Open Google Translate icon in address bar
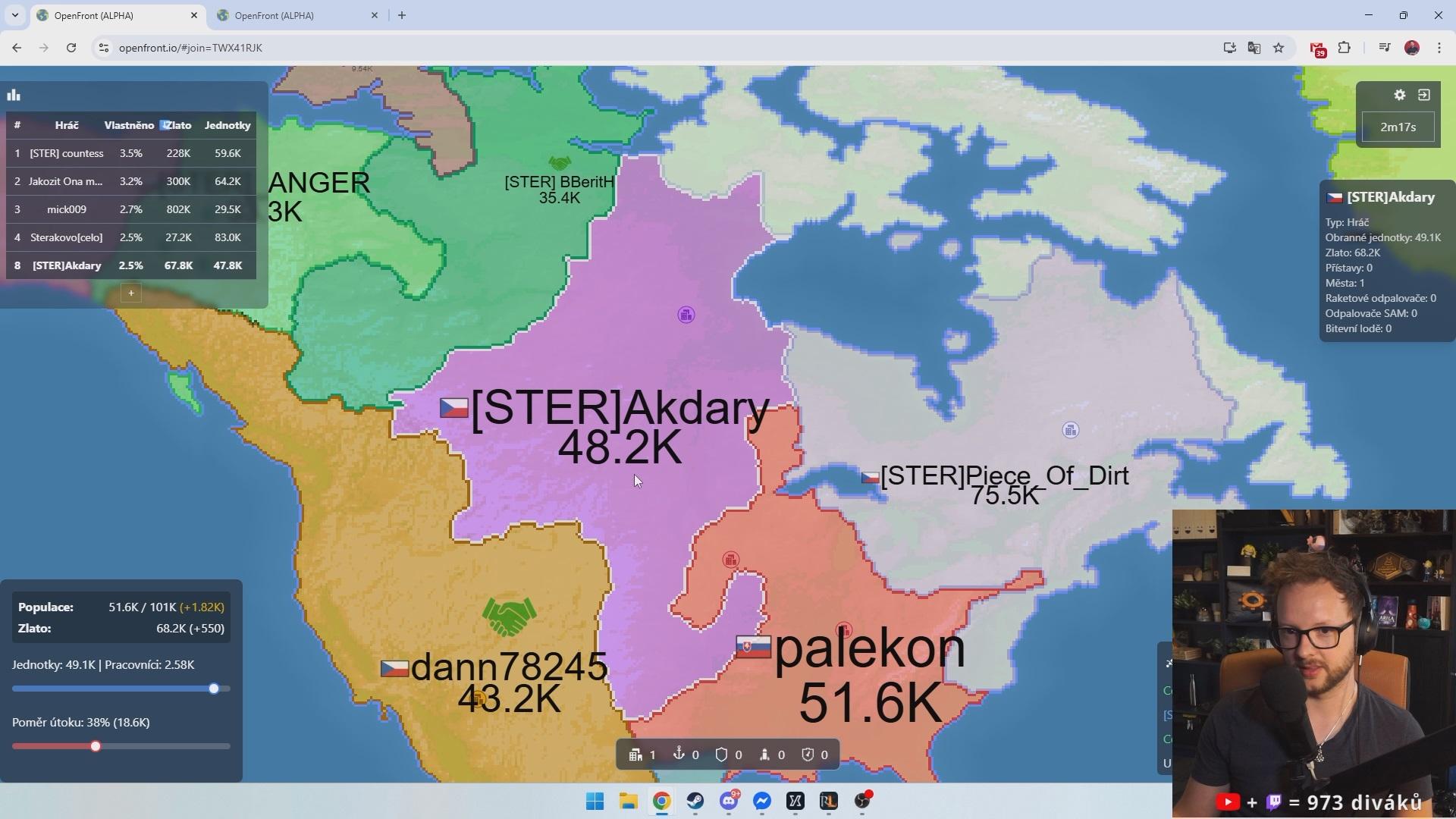The width and height of the screenshot is (1456, 819). pyautogui.click(x=1254, y=48)
